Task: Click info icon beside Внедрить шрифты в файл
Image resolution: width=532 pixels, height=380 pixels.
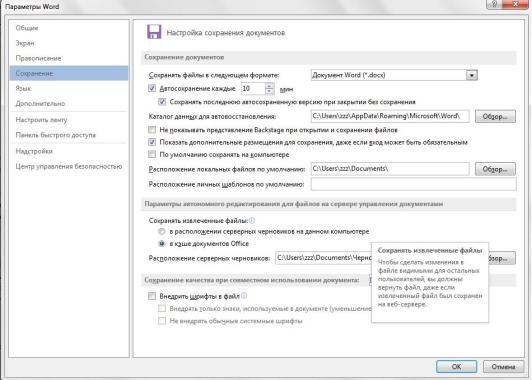Action: click(x=244, y=296)
